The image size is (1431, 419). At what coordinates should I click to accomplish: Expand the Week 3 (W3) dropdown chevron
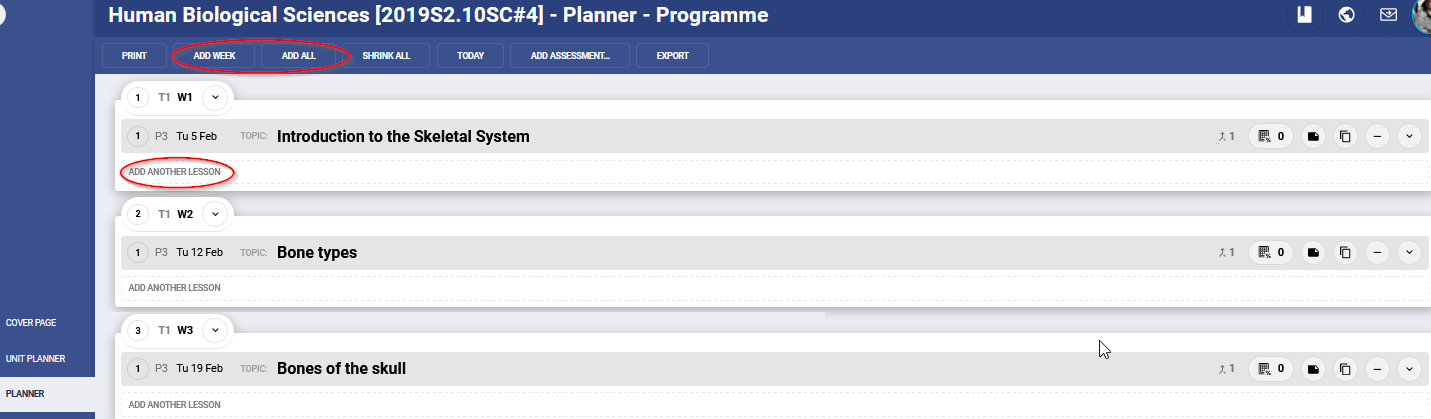point(215,330)
